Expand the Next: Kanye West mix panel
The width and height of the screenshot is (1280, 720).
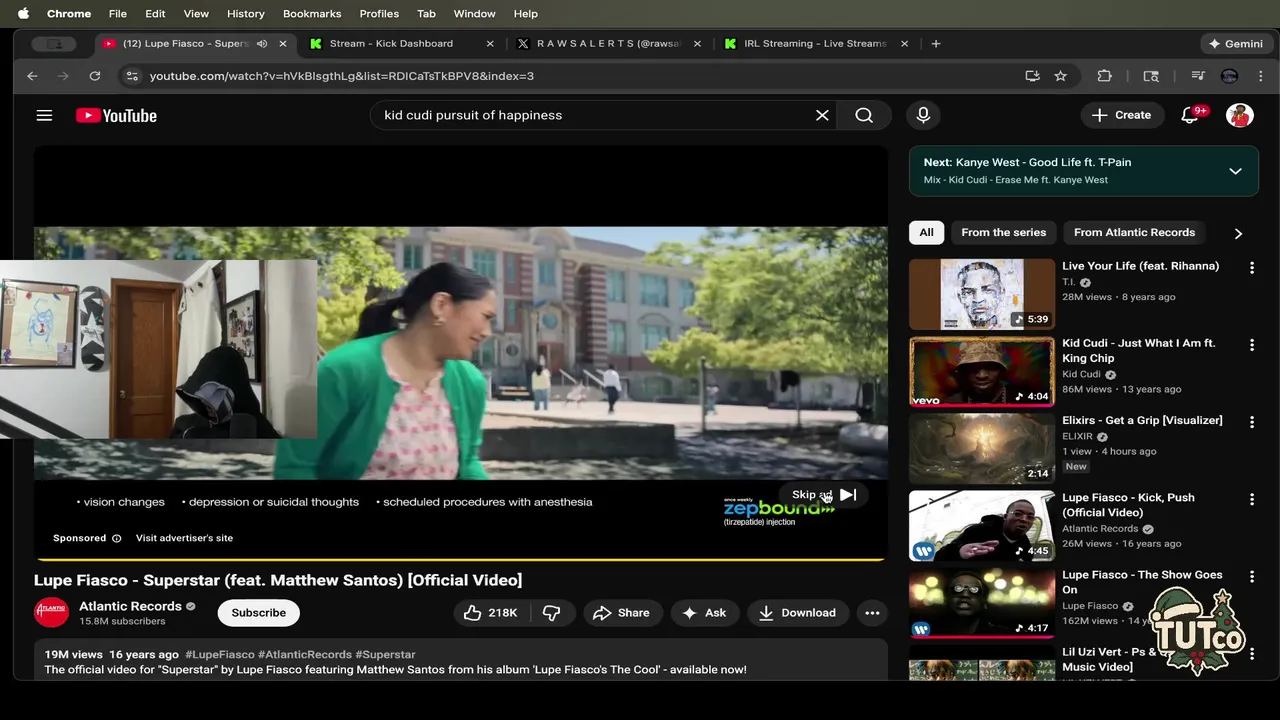point(1235,171)
